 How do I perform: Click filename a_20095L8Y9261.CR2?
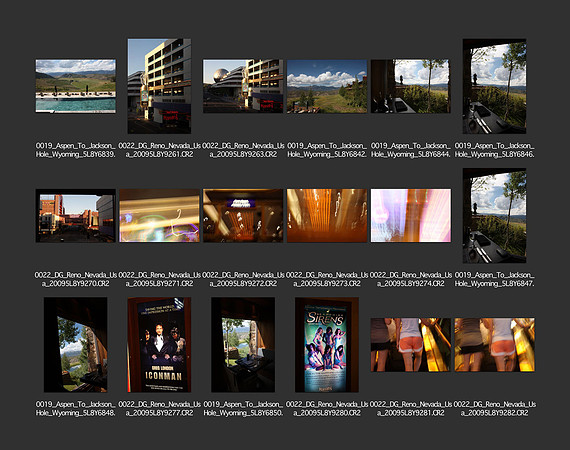coord(159,154)
